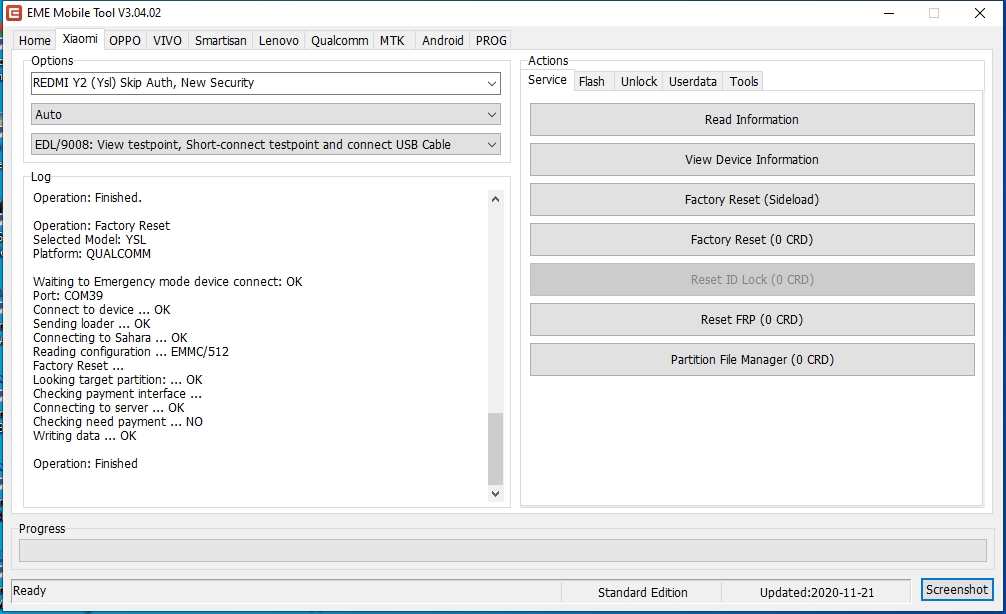The image size is (1006, 614).
Task: Click the 'Port: COM39' log line
Action: (68, 296)
